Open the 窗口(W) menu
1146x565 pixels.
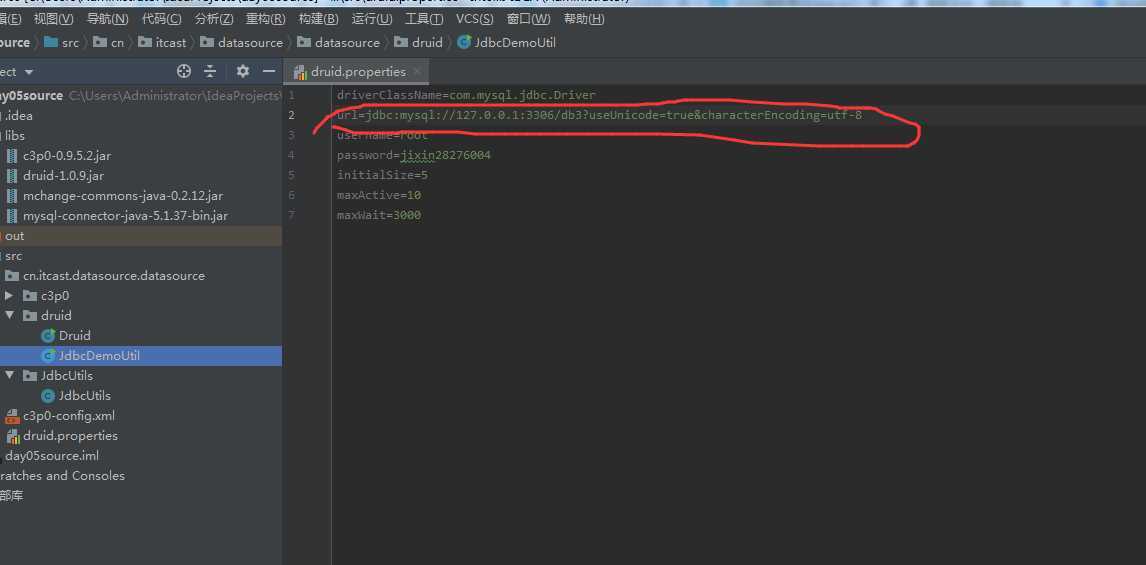tap(528, 19)
